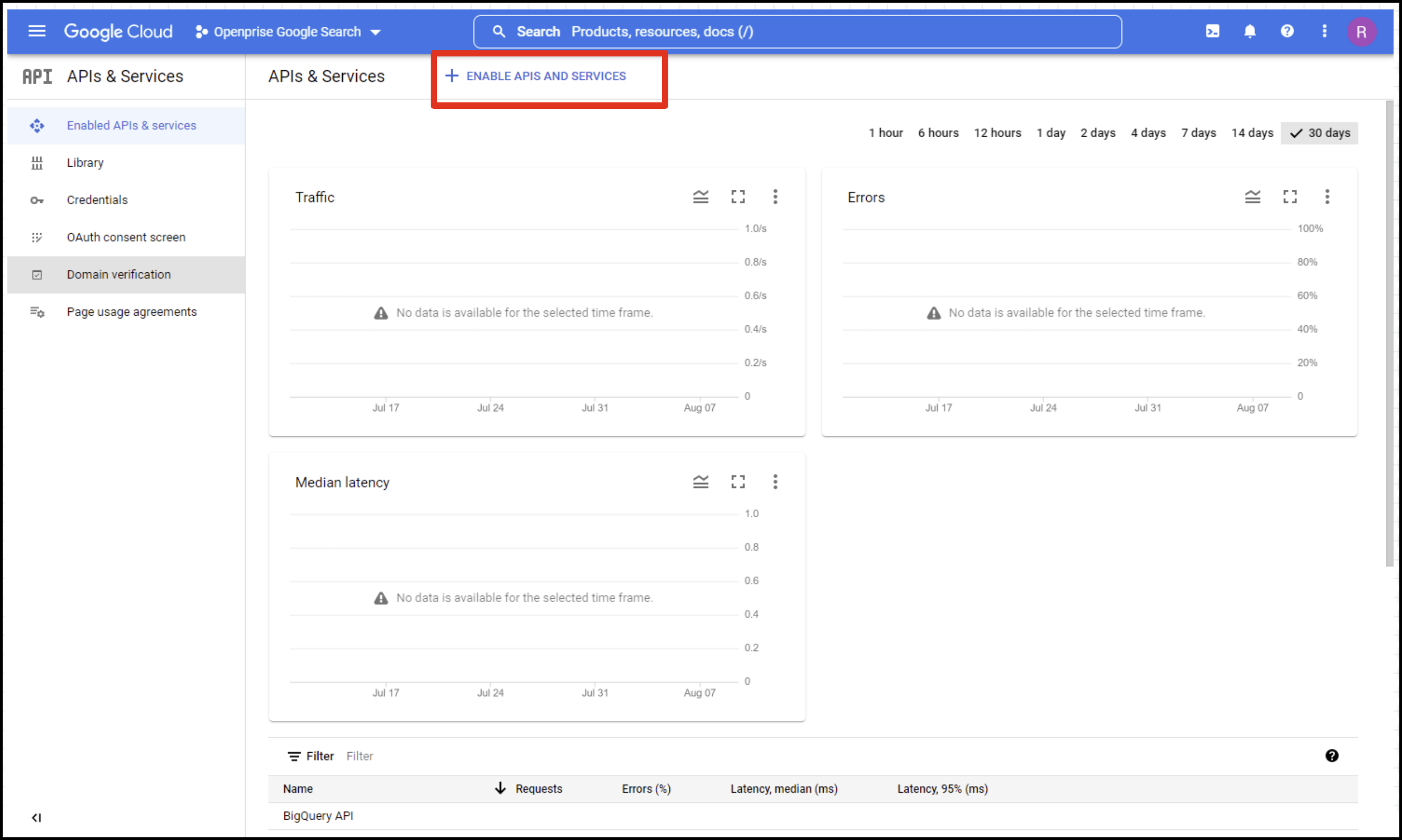The image size is (1402, 840).
Task: Click the Library grid icon
Action: click(37, 163)
